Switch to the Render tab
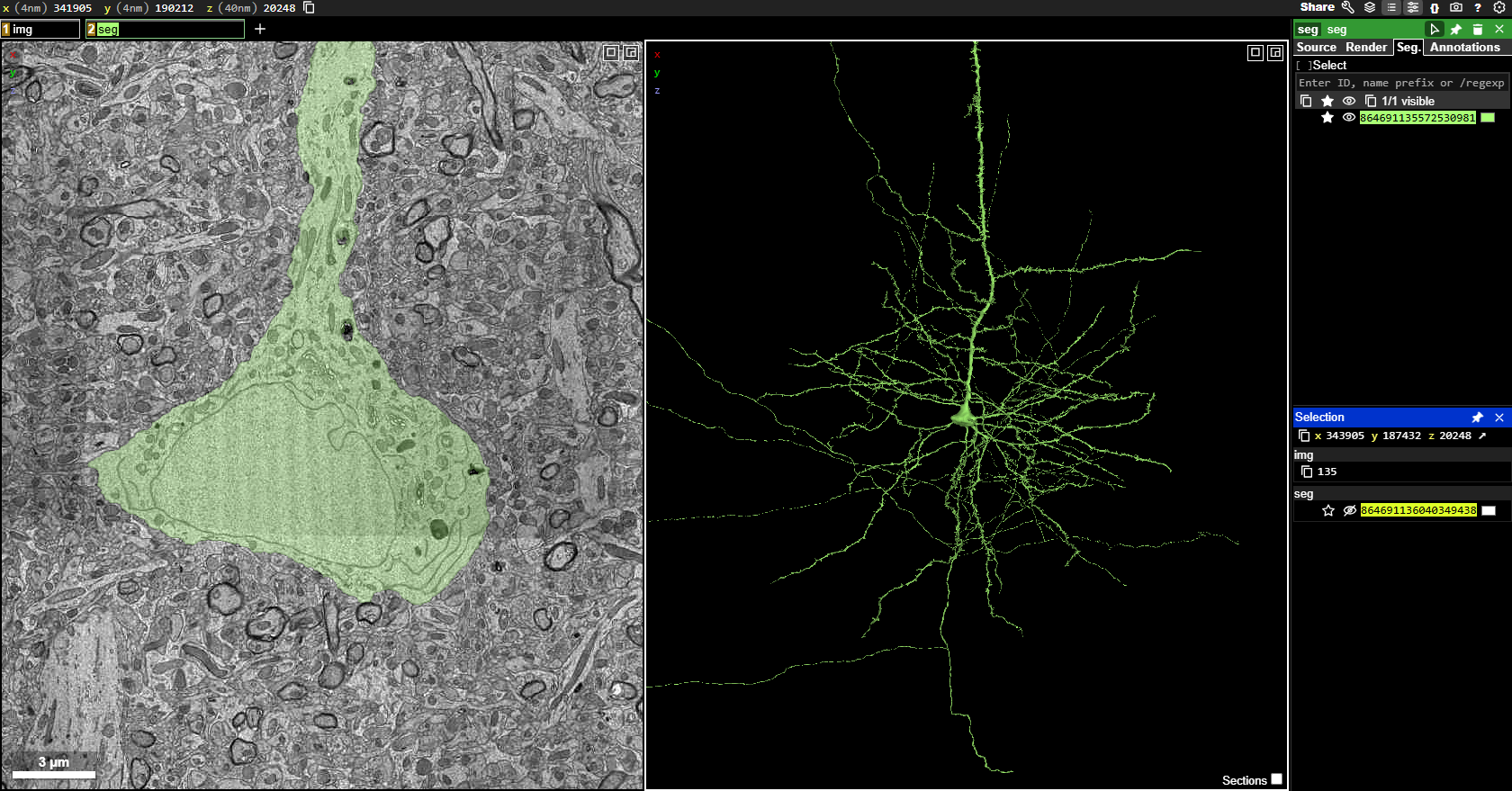This screenshot has height=791, width=1512. pyautogui.click(x=1366, y=47)
